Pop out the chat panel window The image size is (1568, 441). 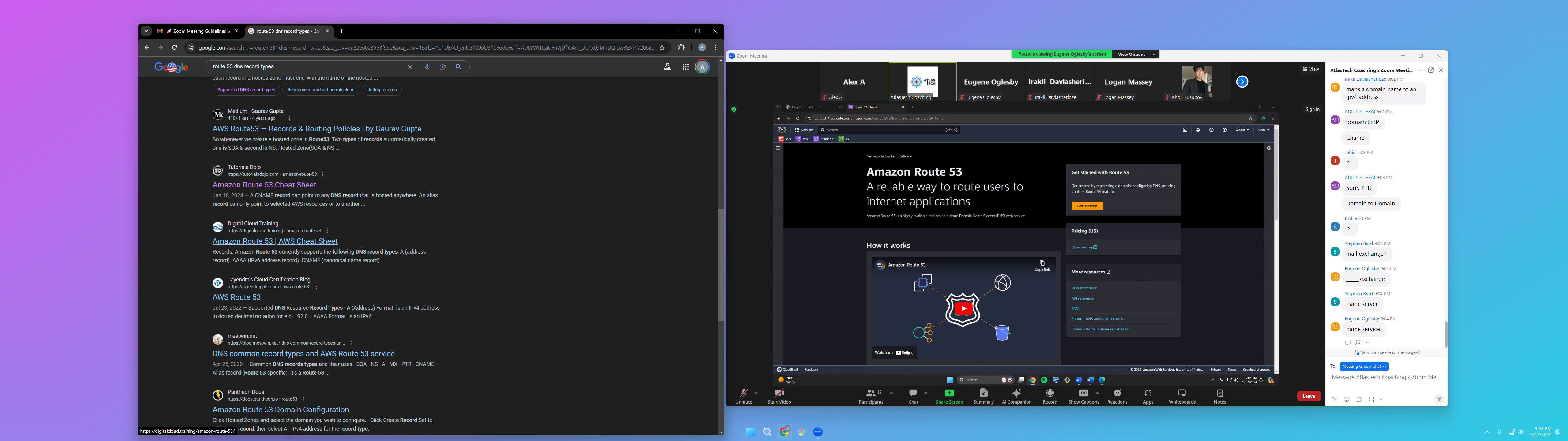(1430, 70)
